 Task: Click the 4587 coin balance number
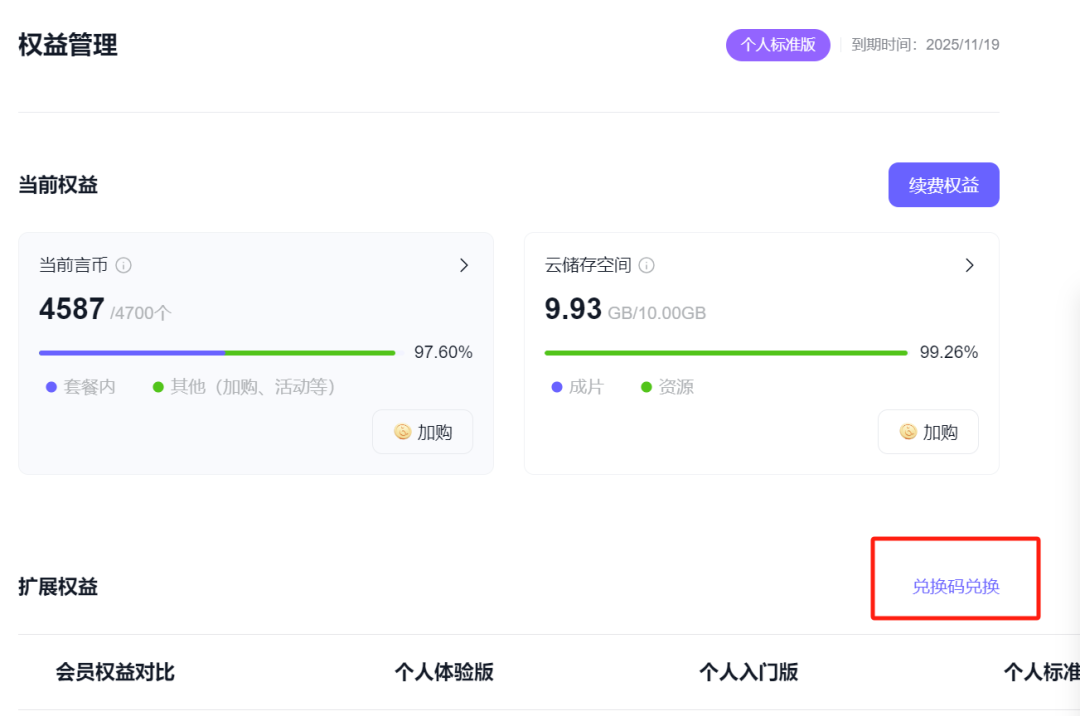[71, 309]
